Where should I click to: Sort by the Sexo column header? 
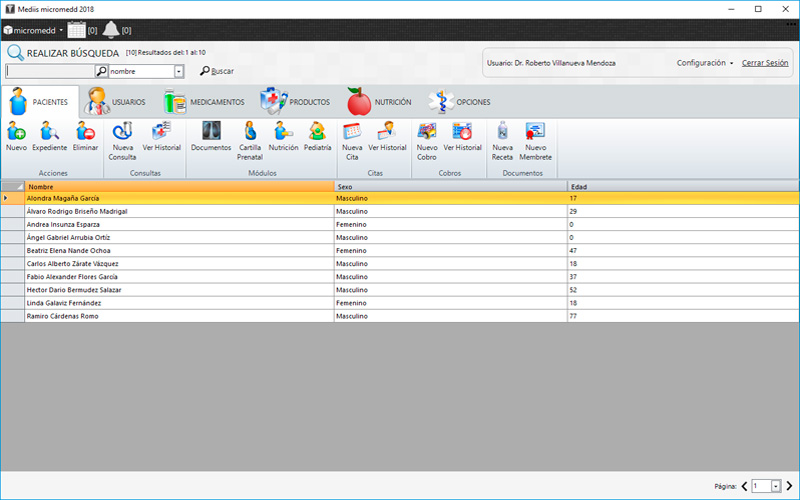click(x=451, y=187)
